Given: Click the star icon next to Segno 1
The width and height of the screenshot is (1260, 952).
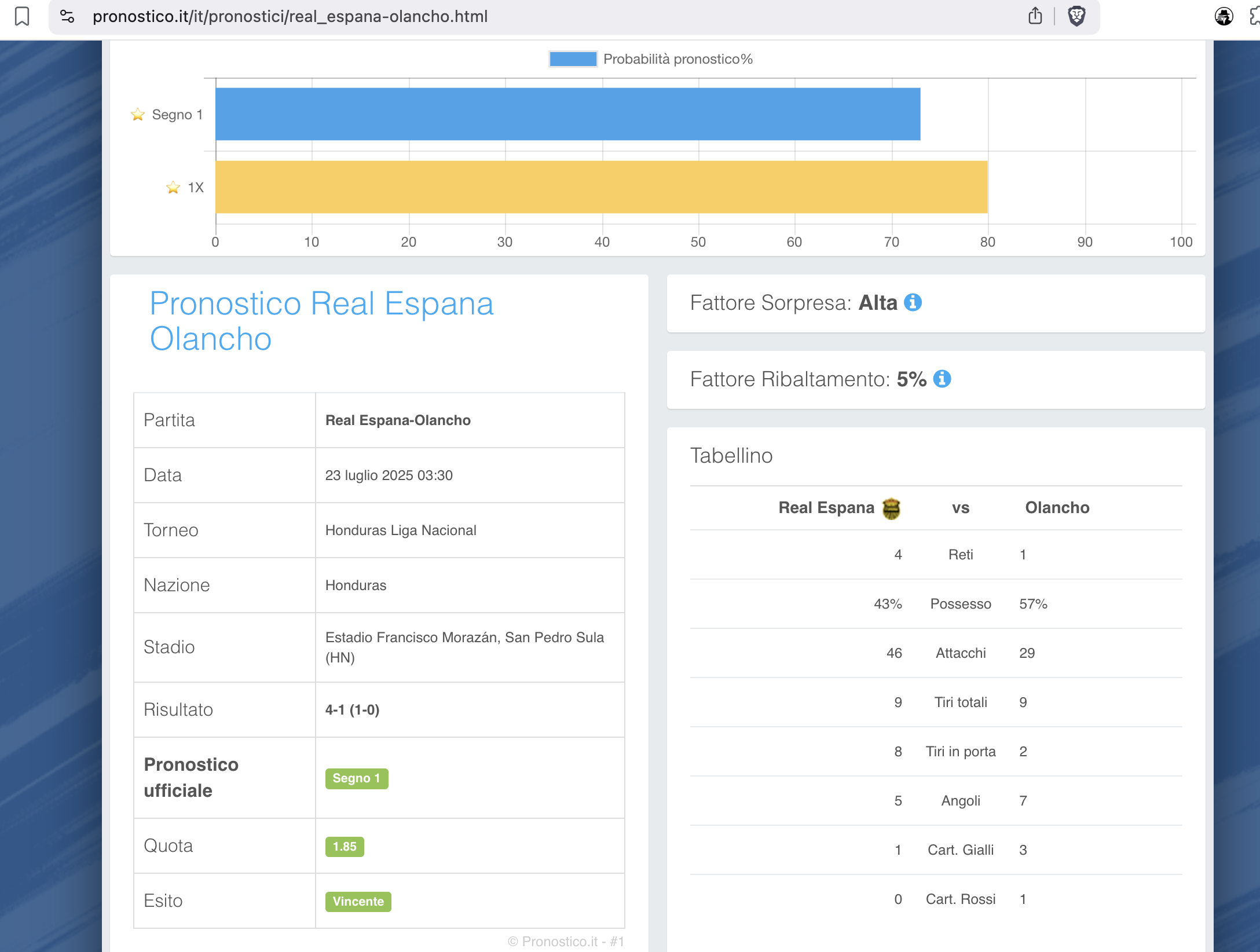Looking at the screenshot, I should [x=138, y=115].
